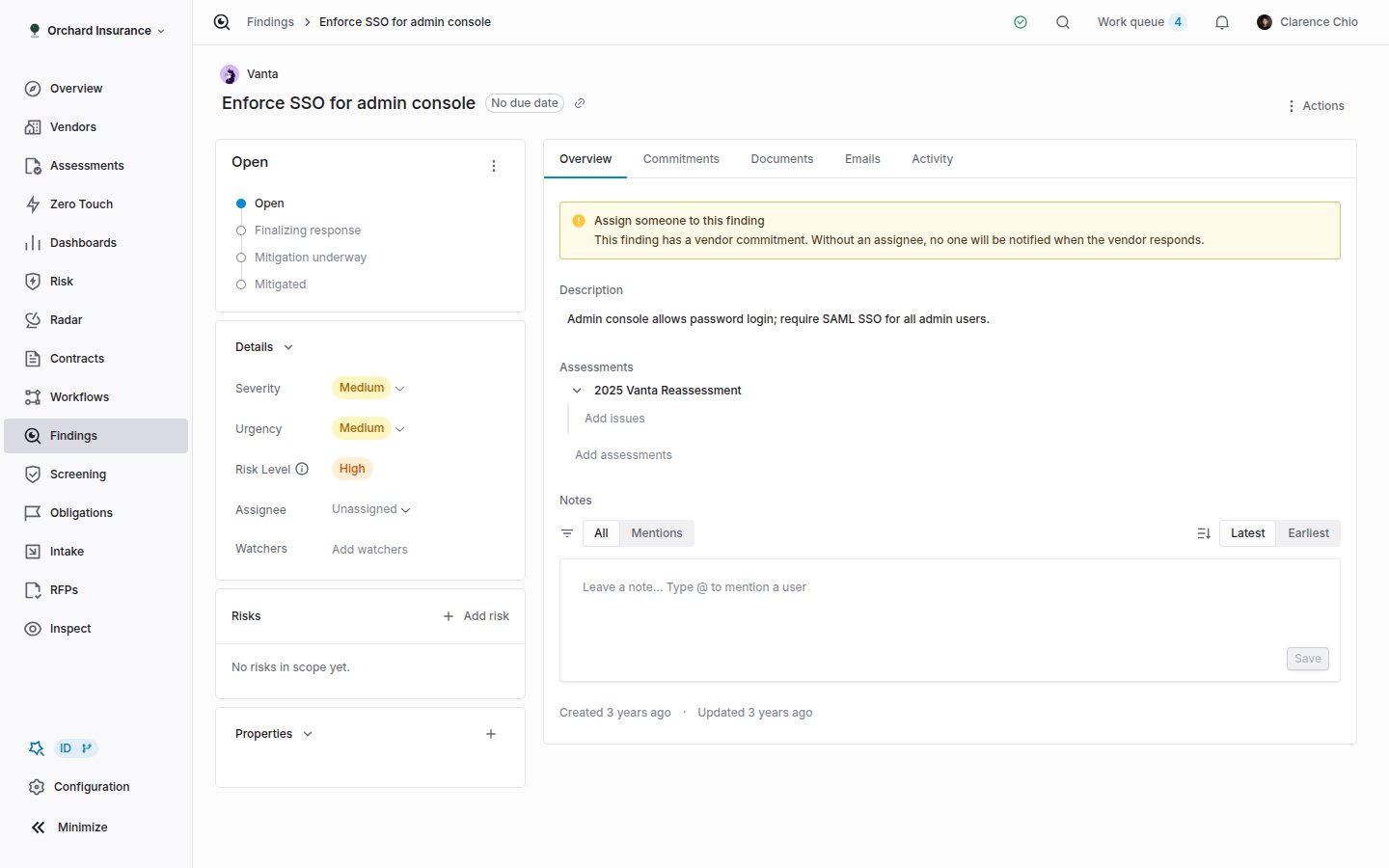The image size is (1389, 868).
Task: Select Mitigation underway status
Action: (x=302, y=258)
